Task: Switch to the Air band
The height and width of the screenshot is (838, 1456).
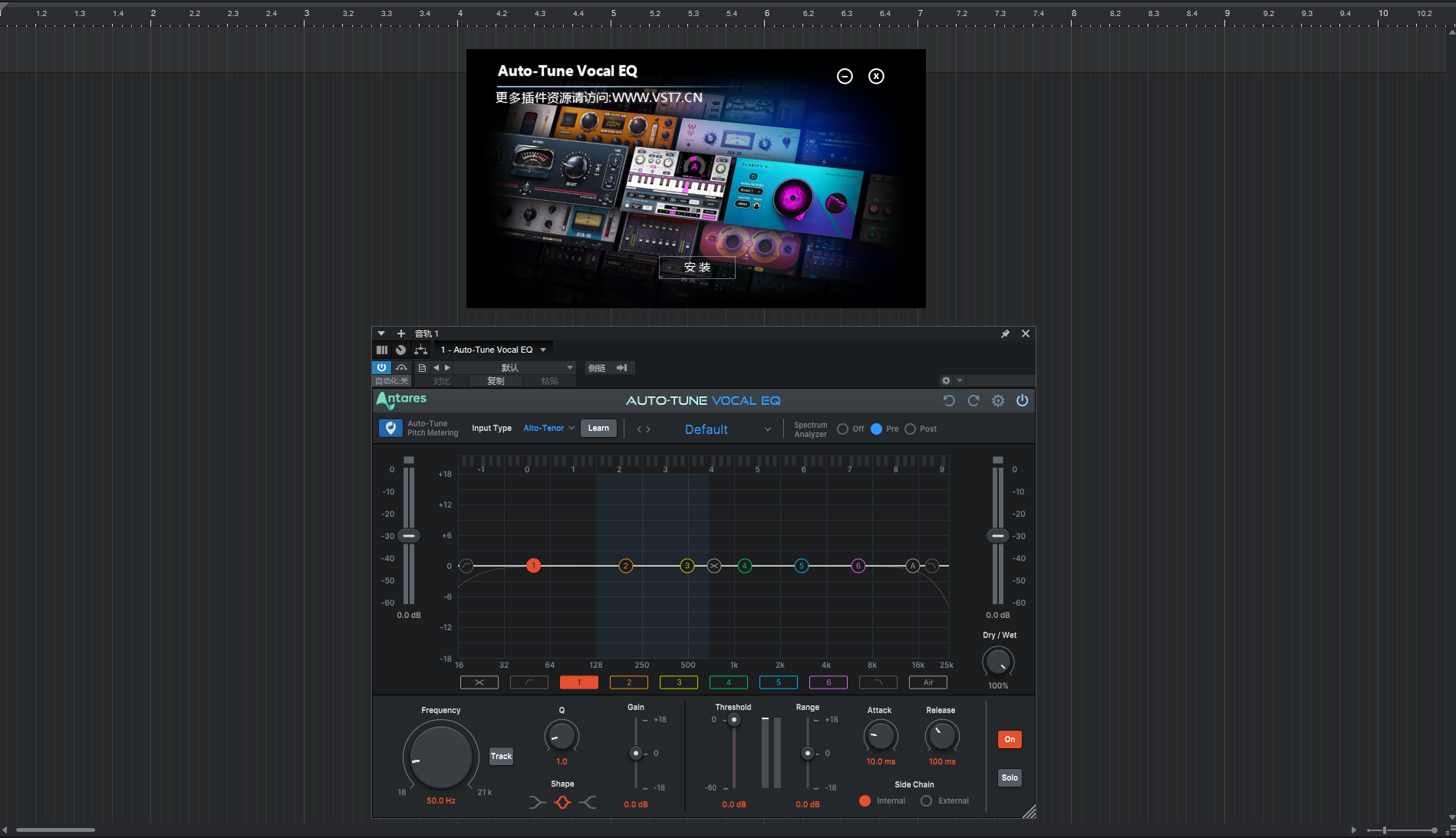Action: [x=927, y=682]
